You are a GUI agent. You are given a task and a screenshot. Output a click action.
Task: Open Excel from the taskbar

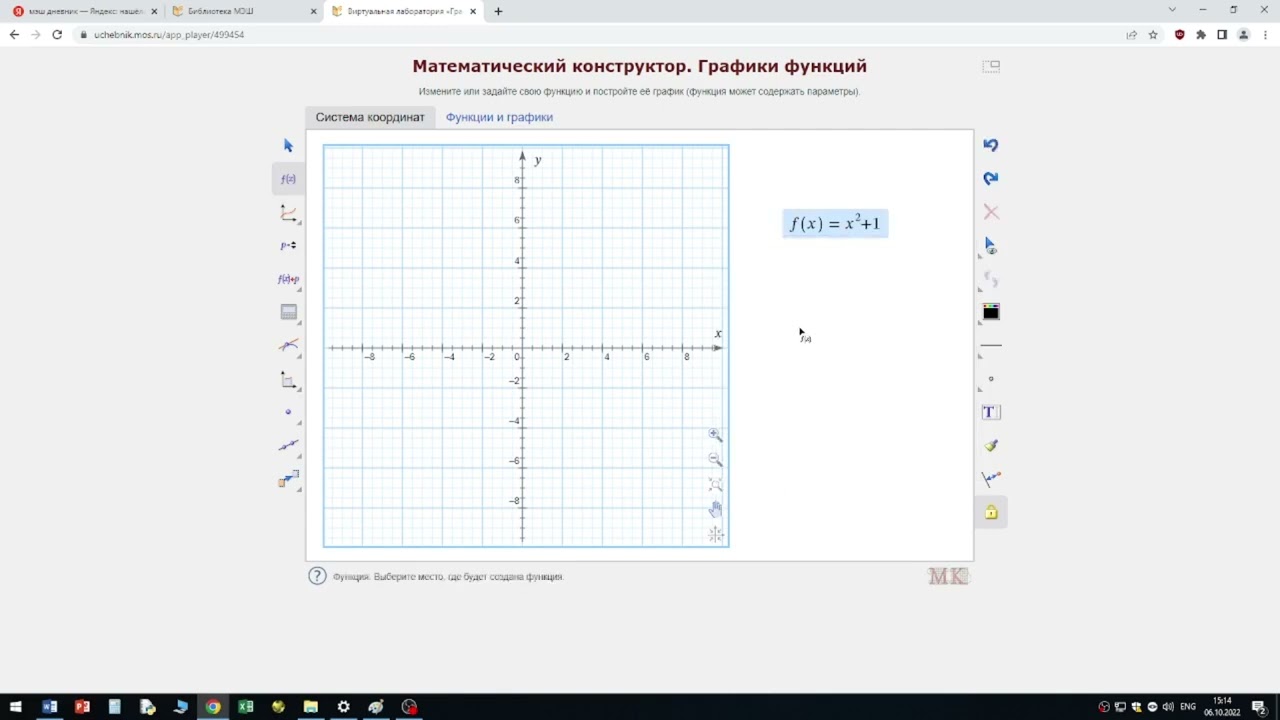click(x=246, y=707)
